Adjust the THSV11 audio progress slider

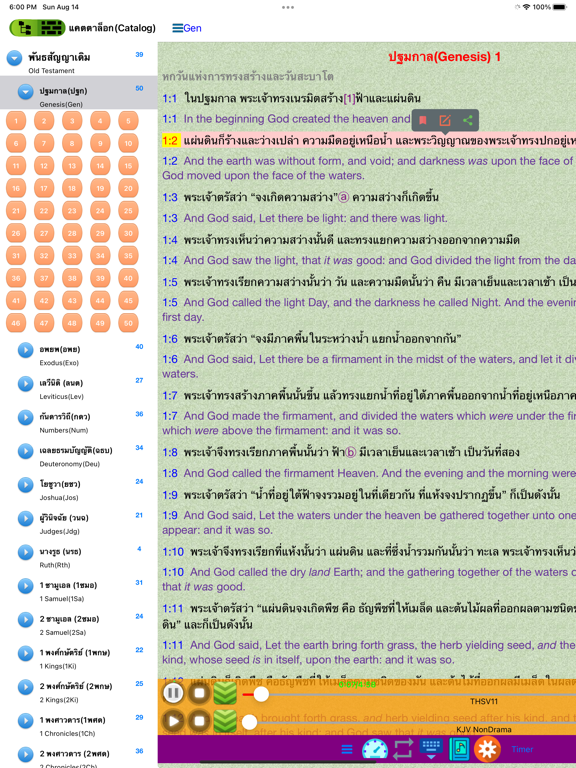261,694
